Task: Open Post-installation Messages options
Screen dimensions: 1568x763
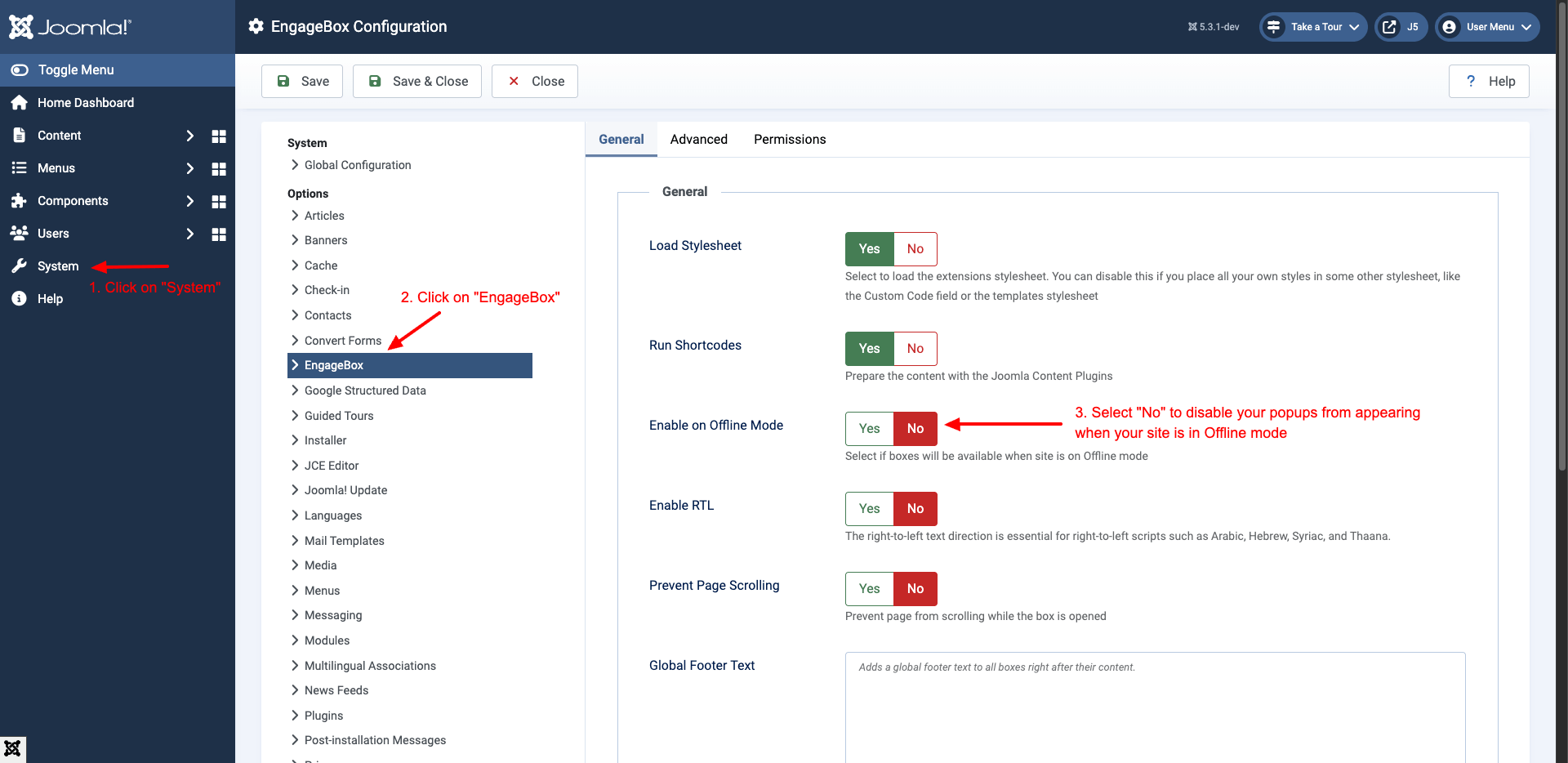Action: pyautogui.click(x=375, y=740)
